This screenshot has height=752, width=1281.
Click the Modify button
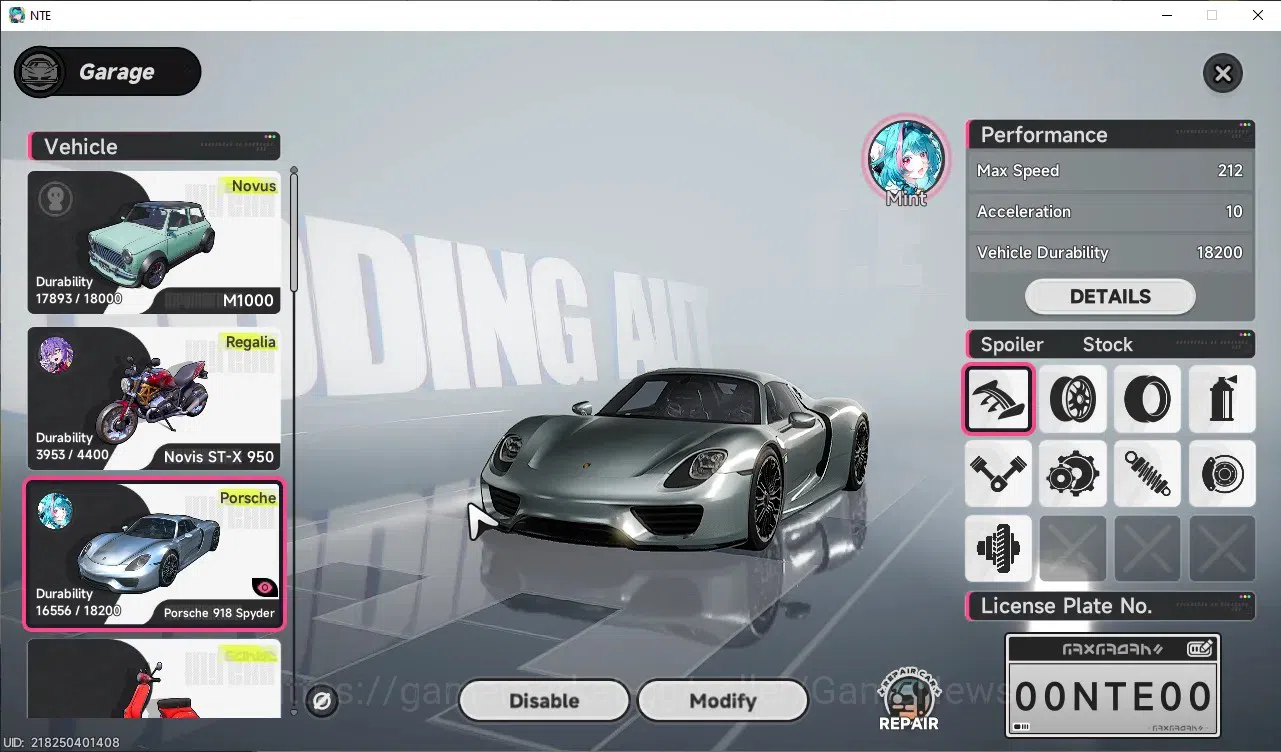click(x=722, y=701)
